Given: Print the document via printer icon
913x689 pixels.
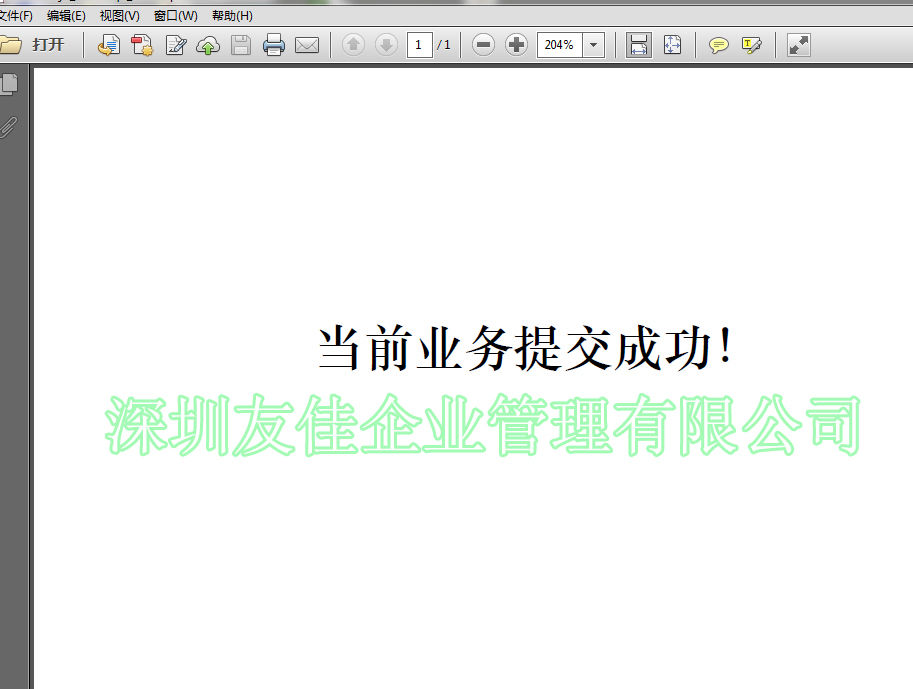Looking at the screenshot, I should 273,44.
